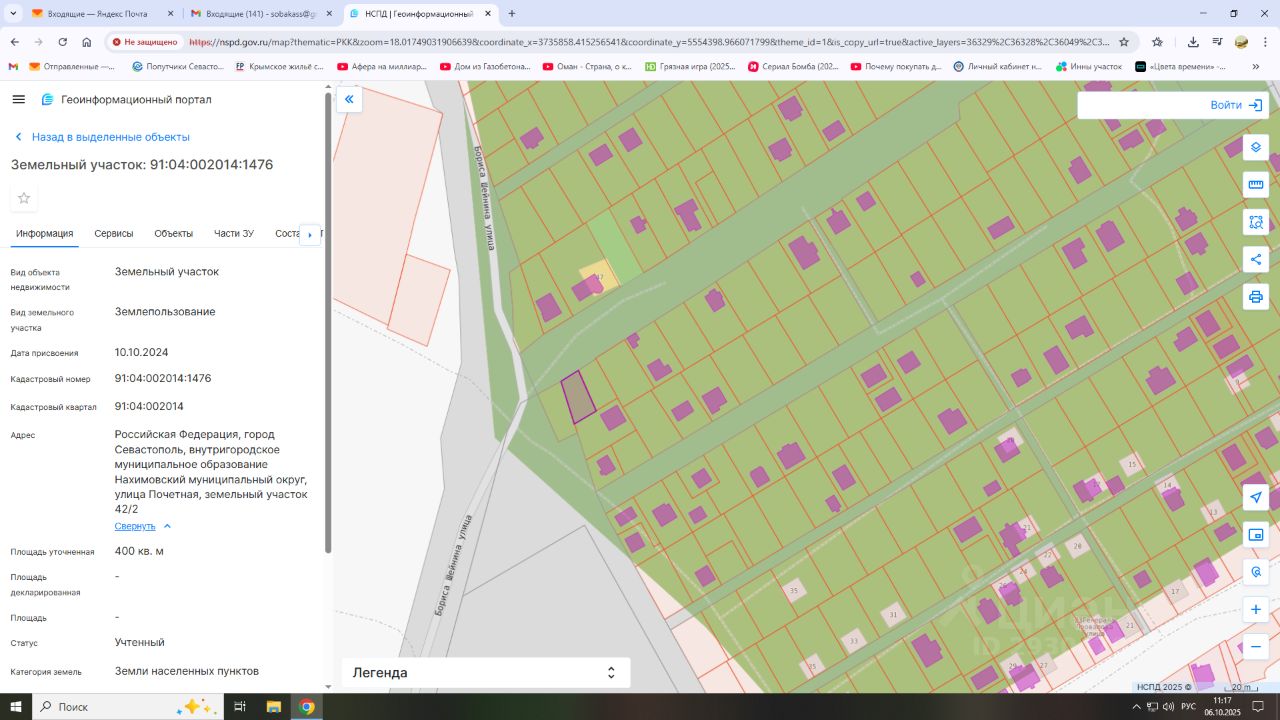This screenshot has height=720, width=1280.
Task: Collapse the address with Свернуть
Action: [135, 526]
